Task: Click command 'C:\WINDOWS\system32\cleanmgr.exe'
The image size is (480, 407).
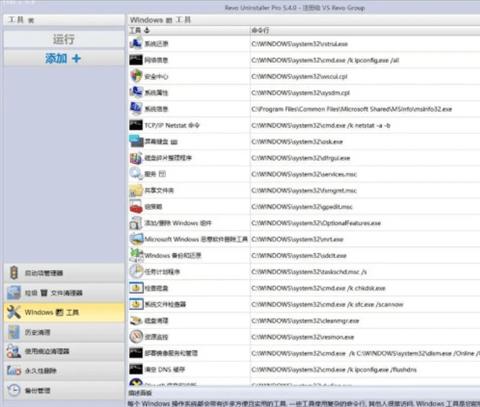Action: point(305,321)
